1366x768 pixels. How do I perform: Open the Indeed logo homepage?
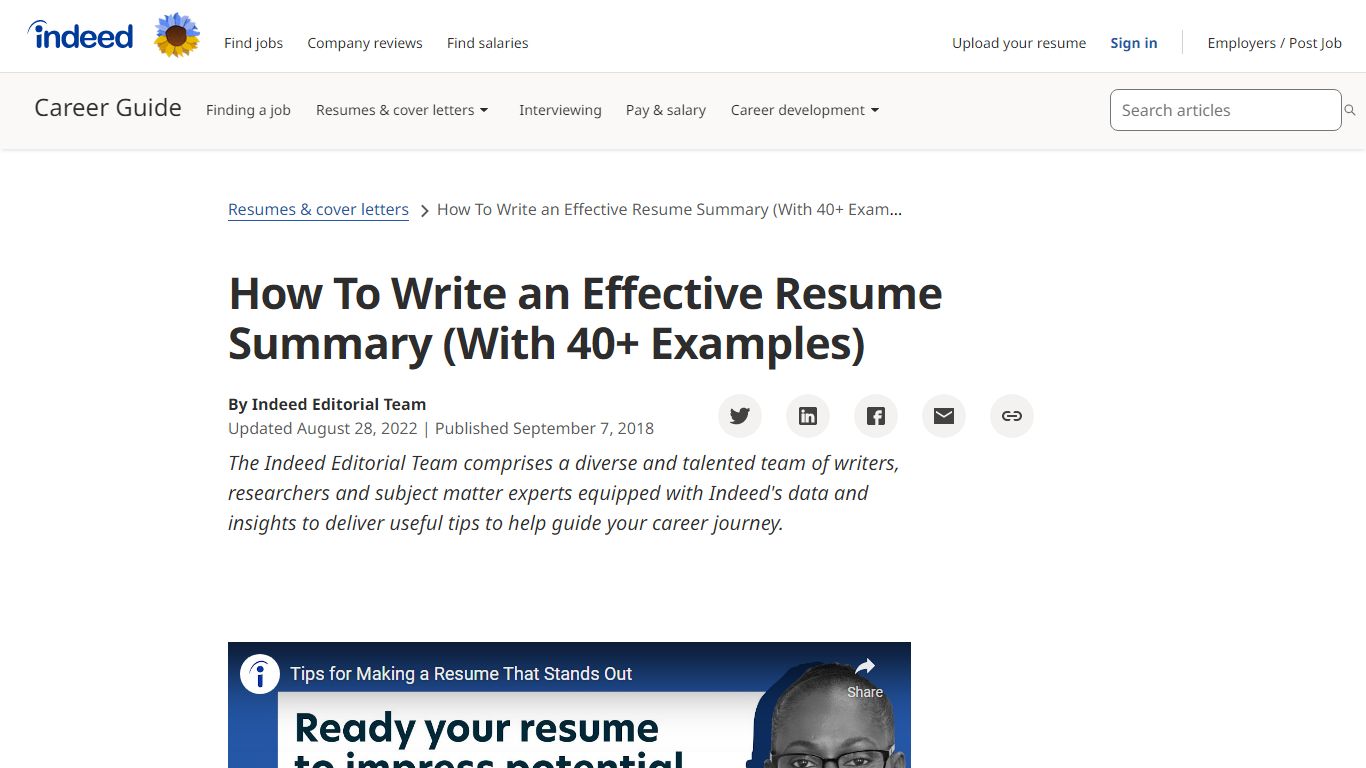(x=80, y=36)
